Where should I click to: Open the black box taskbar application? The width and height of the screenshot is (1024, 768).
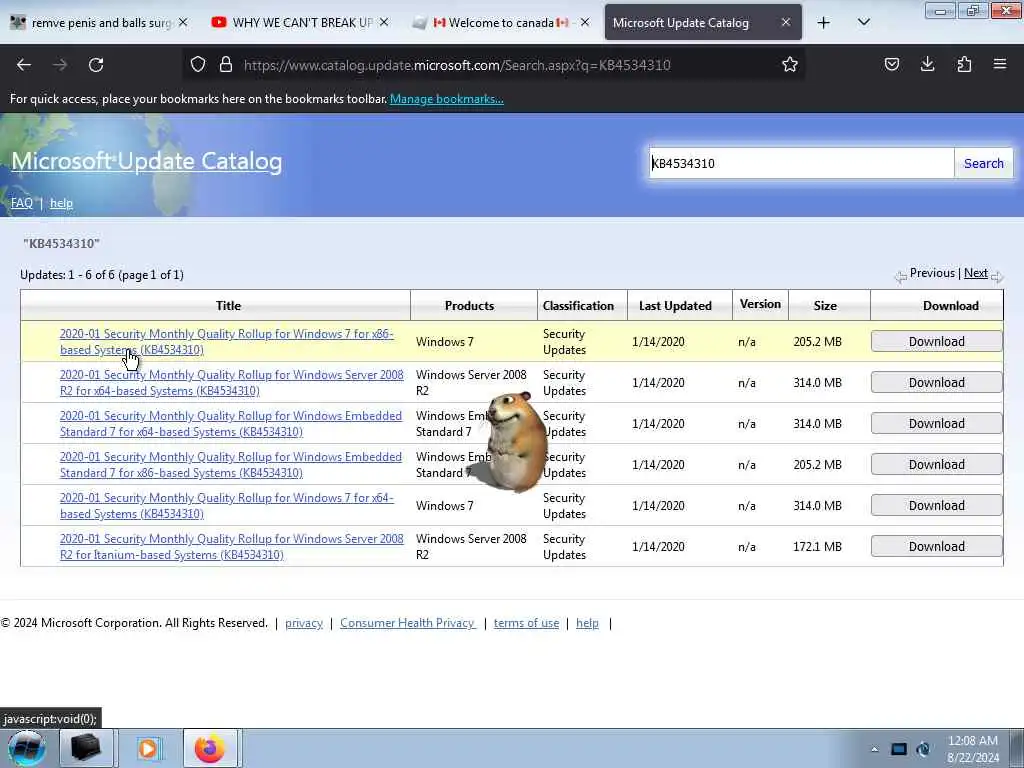[86, 748]
